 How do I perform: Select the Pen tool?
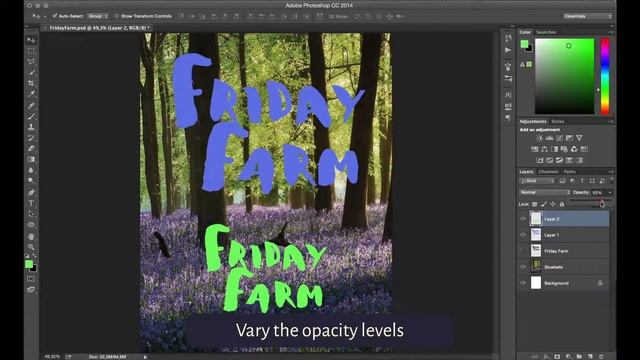tap(31, 192)
